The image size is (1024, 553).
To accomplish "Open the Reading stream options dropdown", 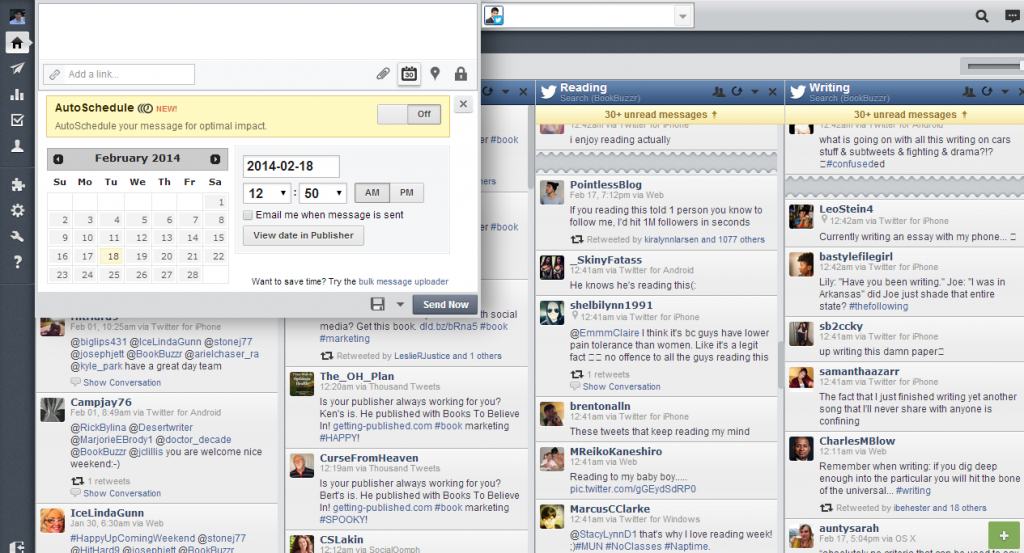I will point(755,92).
